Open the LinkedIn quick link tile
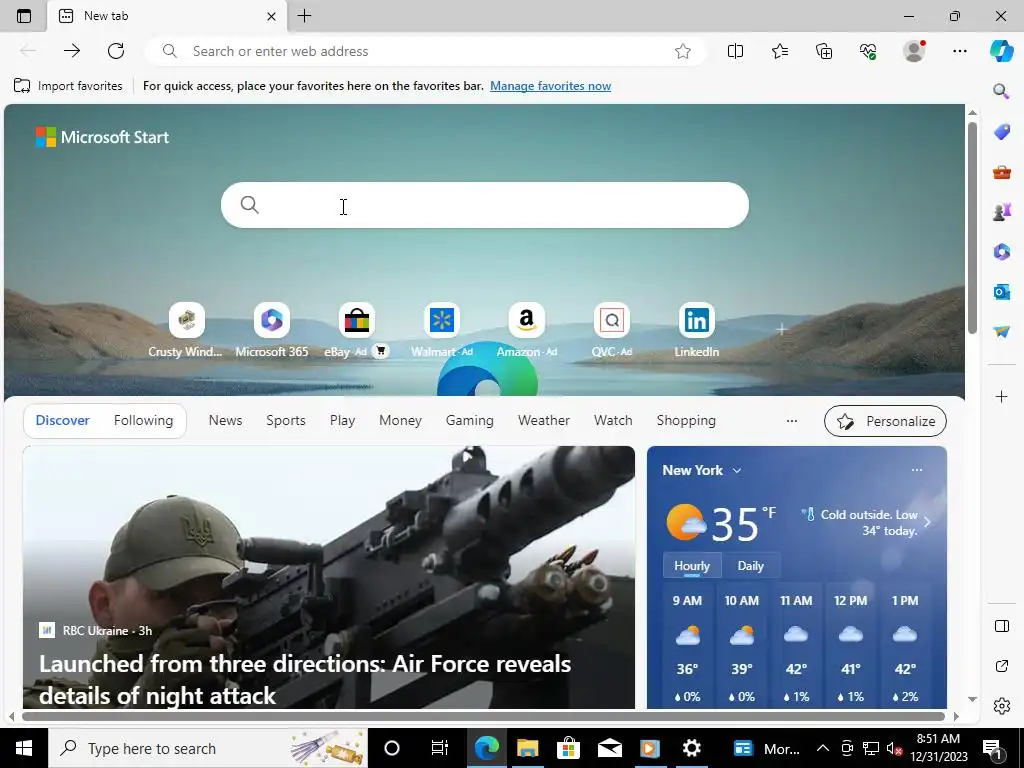The width and height of the screenshot is (1024, 768). (696, 330)
